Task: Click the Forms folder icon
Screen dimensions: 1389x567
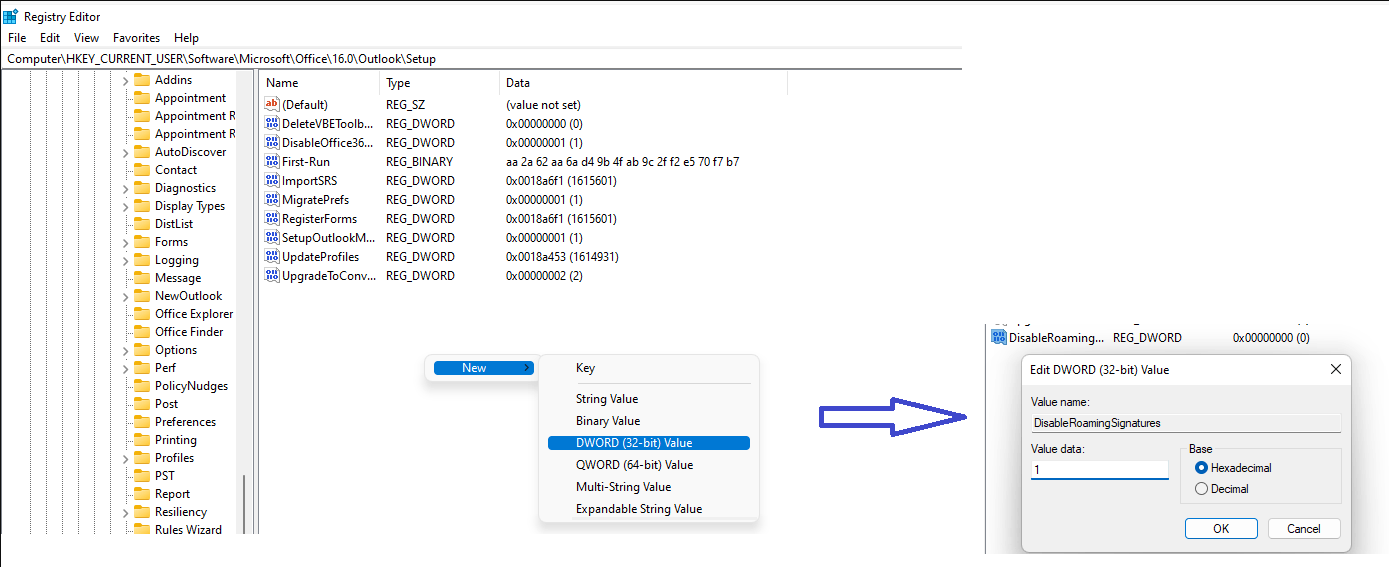Action: point(141,242)
